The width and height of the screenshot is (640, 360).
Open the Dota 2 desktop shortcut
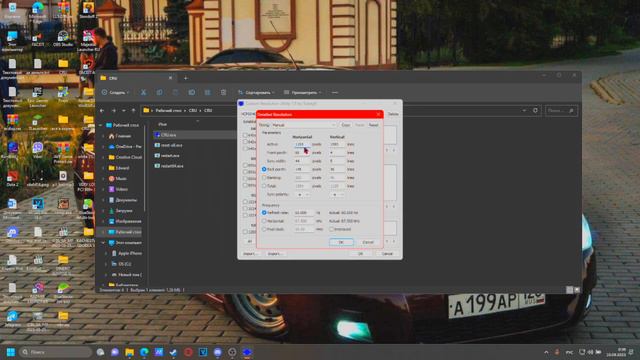12,178
